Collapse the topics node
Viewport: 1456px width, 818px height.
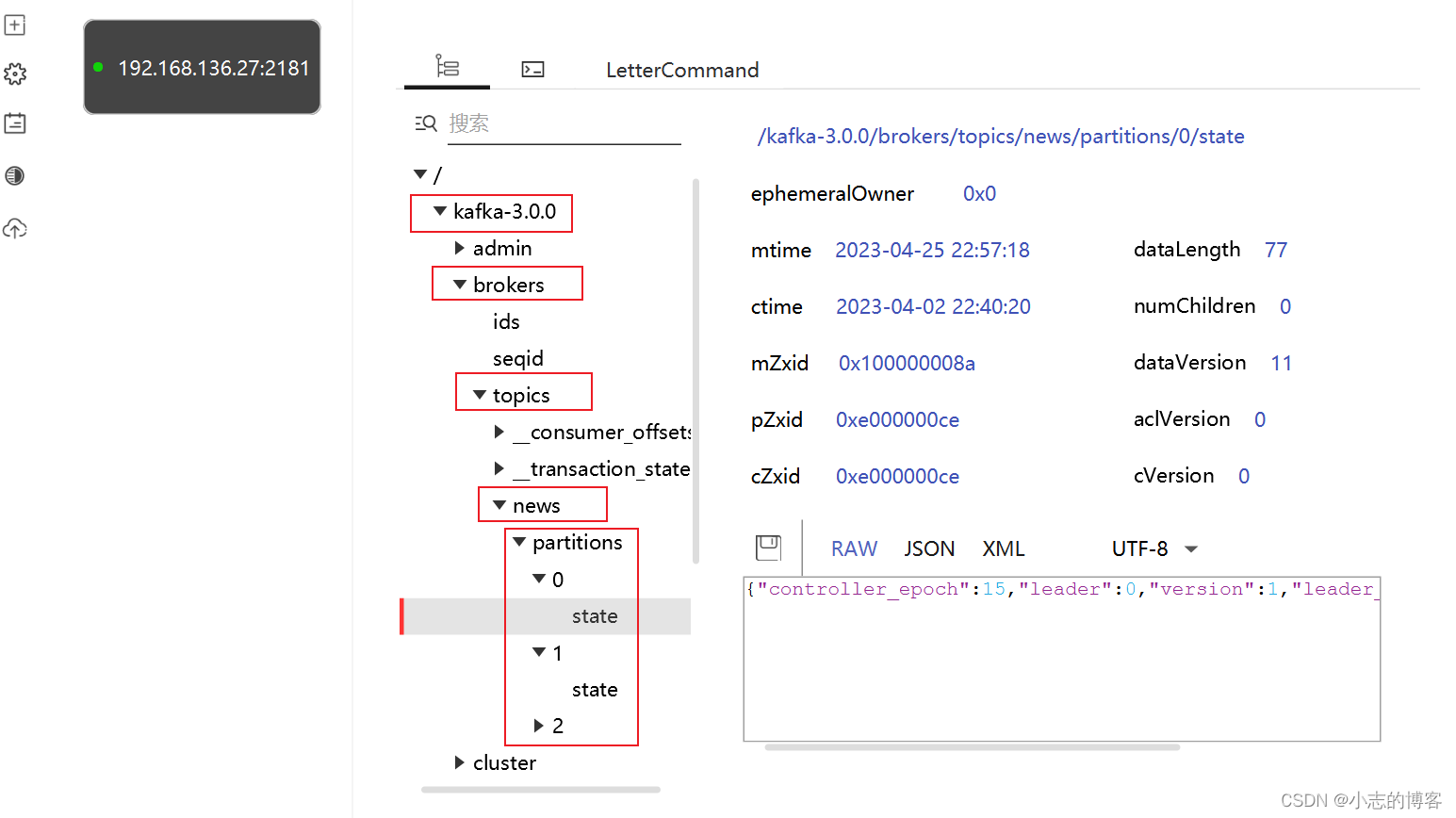click(x=480, y=395)
